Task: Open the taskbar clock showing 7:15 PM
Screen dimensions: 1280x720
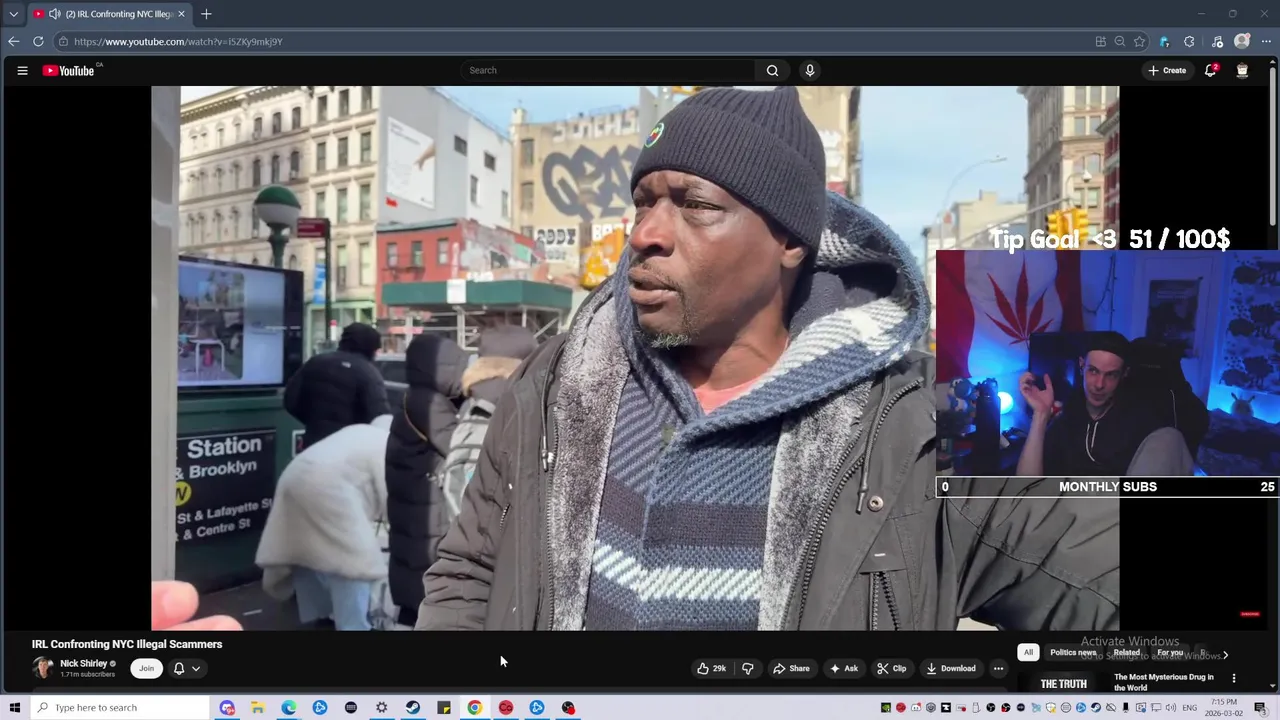Action: point(1224,707)
